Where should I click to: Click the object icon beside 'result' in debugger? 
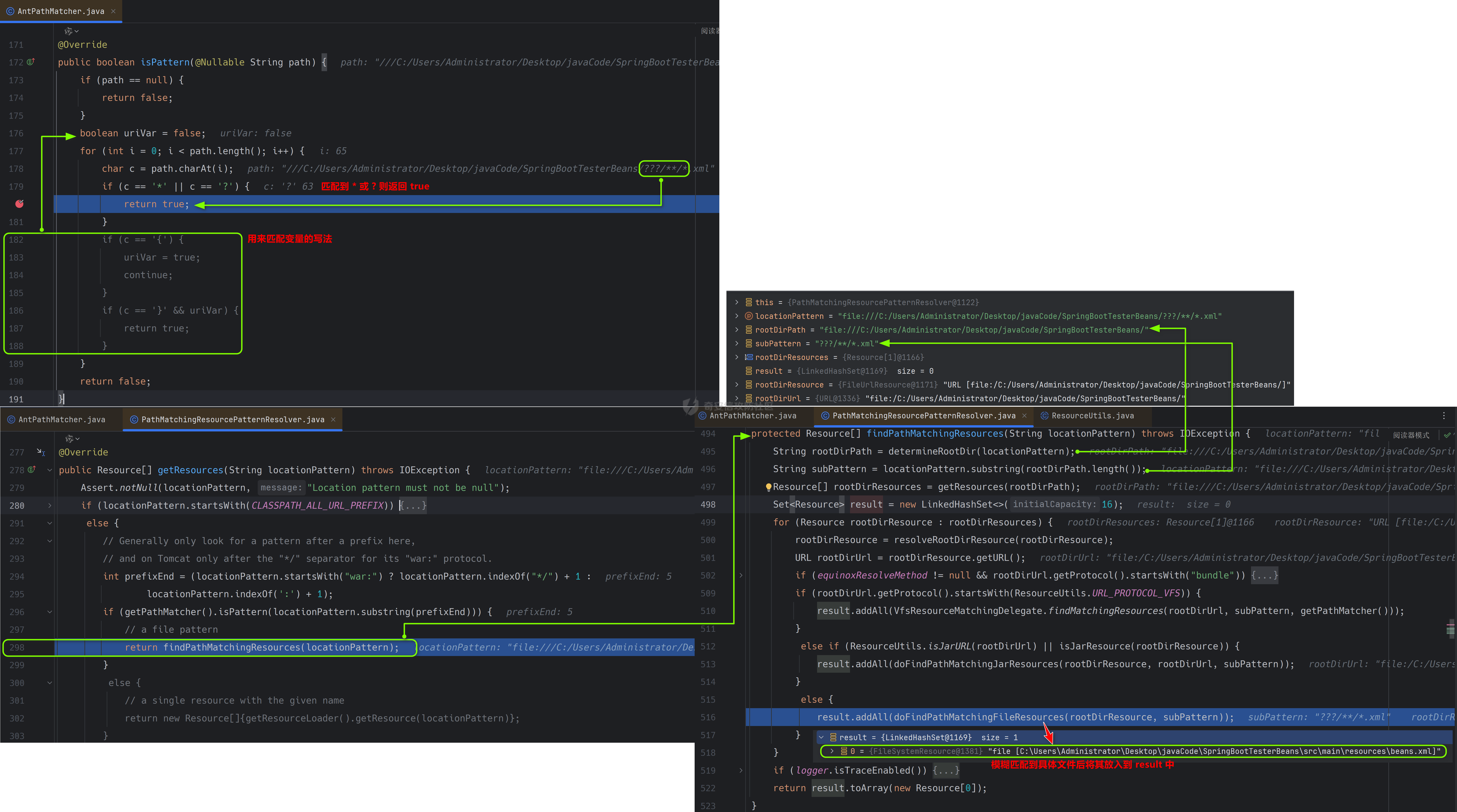click(749, 371)
